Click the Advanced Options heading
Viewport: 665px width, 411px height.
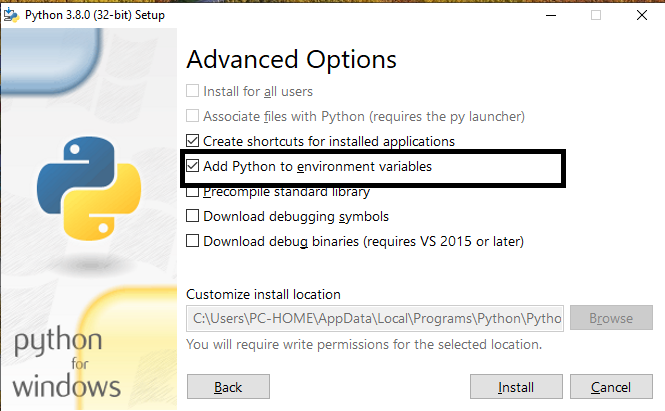[291, 59]
